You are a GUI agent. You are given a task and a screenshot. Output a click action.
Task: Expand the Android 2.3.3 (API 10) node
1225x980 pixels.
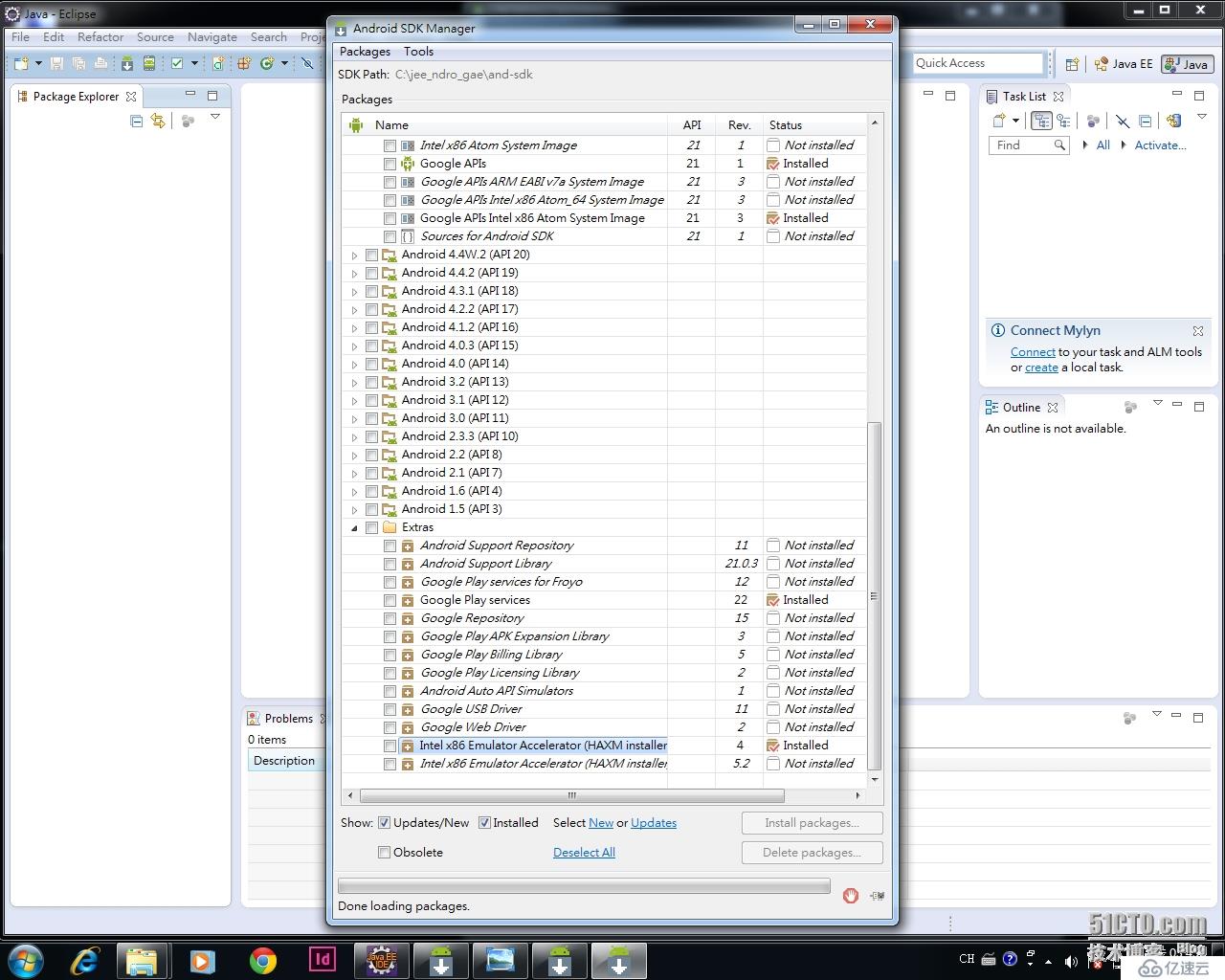coord(354,437)
